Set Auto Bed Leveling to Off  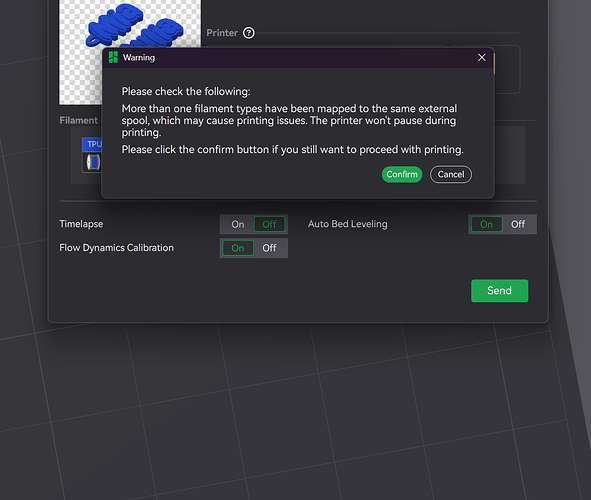(x=518, y=224)
